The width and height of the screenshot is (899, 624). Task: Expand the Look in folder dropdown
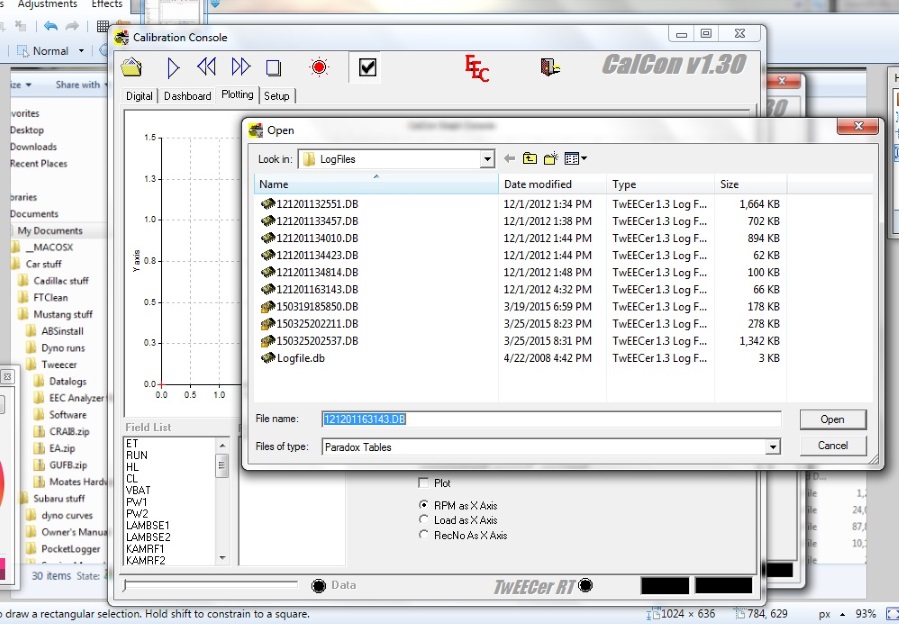[x=487, y=159]
